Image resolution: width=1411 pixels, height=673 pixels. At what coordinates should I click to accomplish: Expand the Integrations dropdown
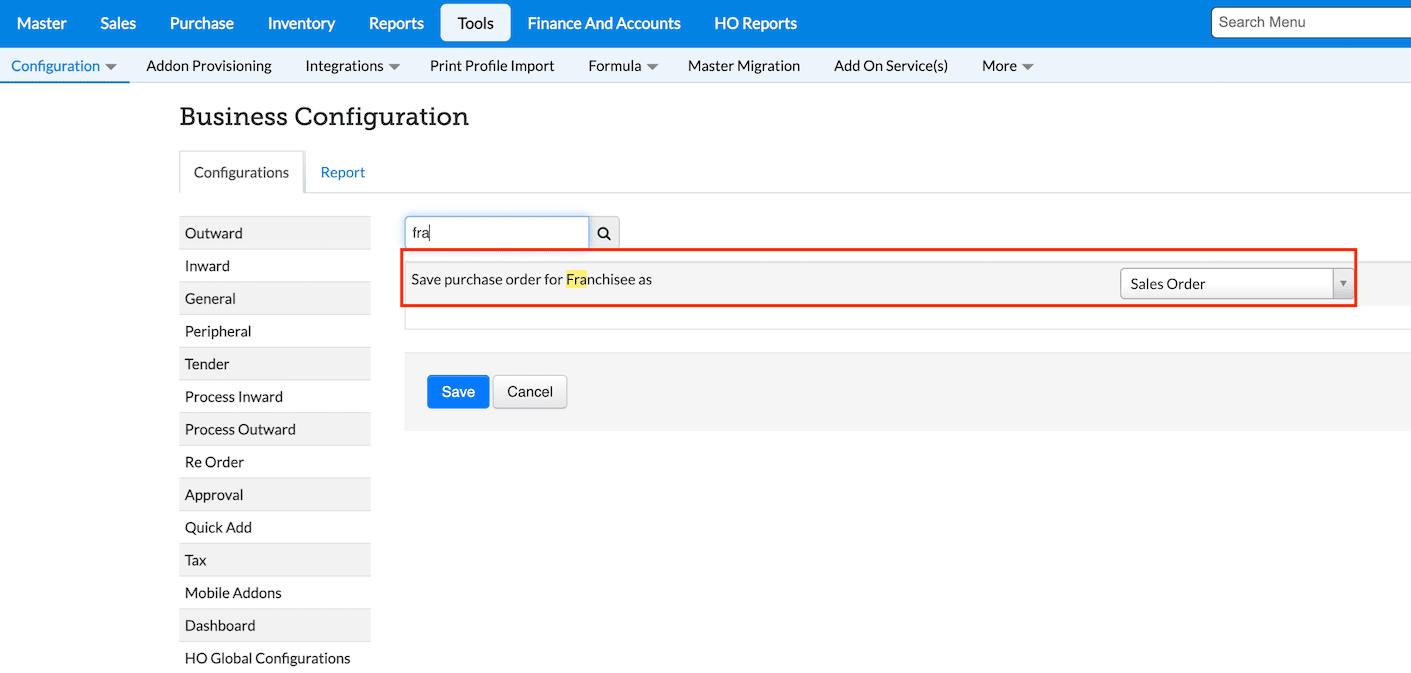pos(352,66)
